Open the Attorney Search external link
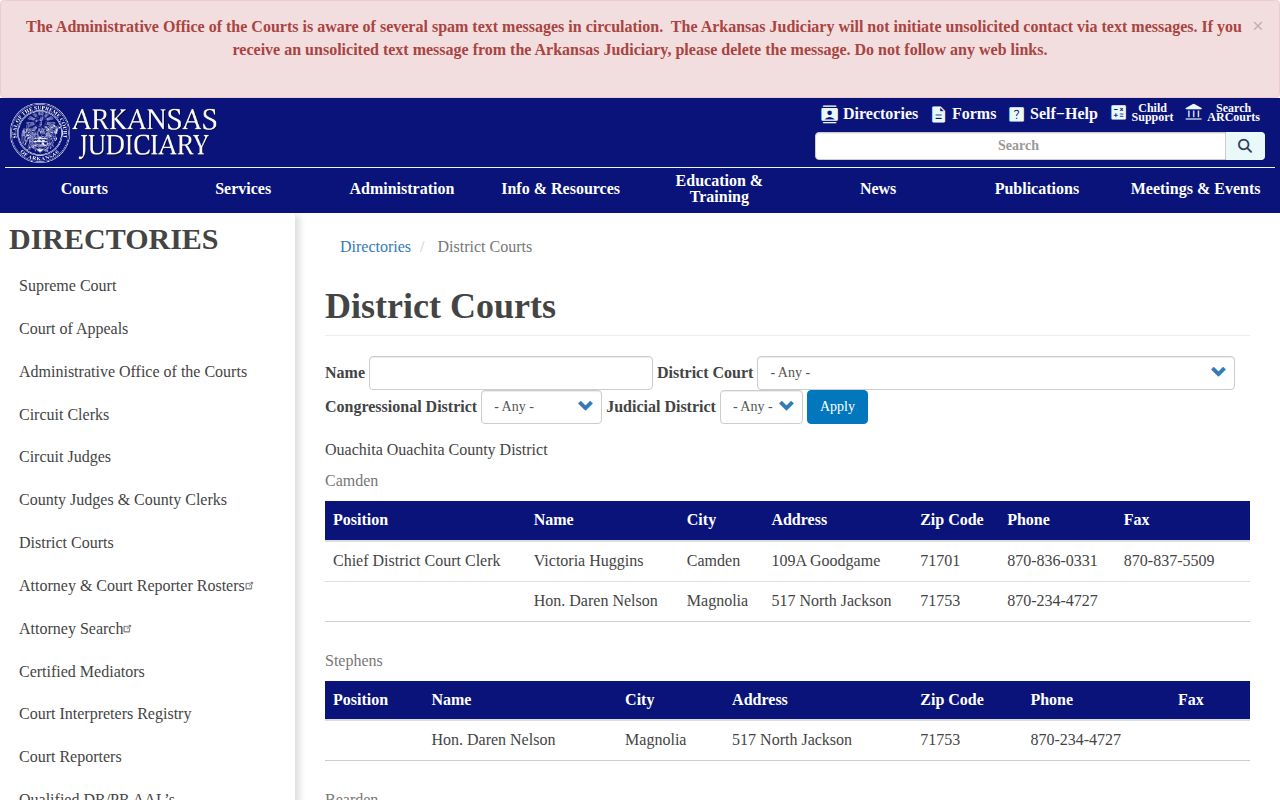 [x=75, y=629]
